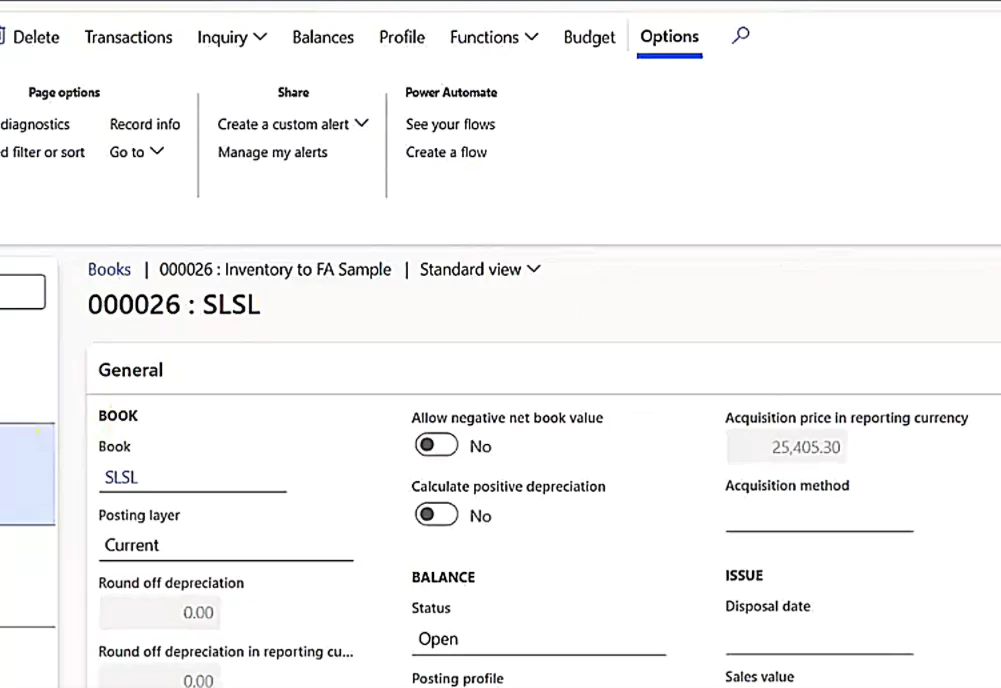The width and height of the screenshot is (1001, 688).
Task: Toggle Allow negative net book value
Action: tap(437, 445)
